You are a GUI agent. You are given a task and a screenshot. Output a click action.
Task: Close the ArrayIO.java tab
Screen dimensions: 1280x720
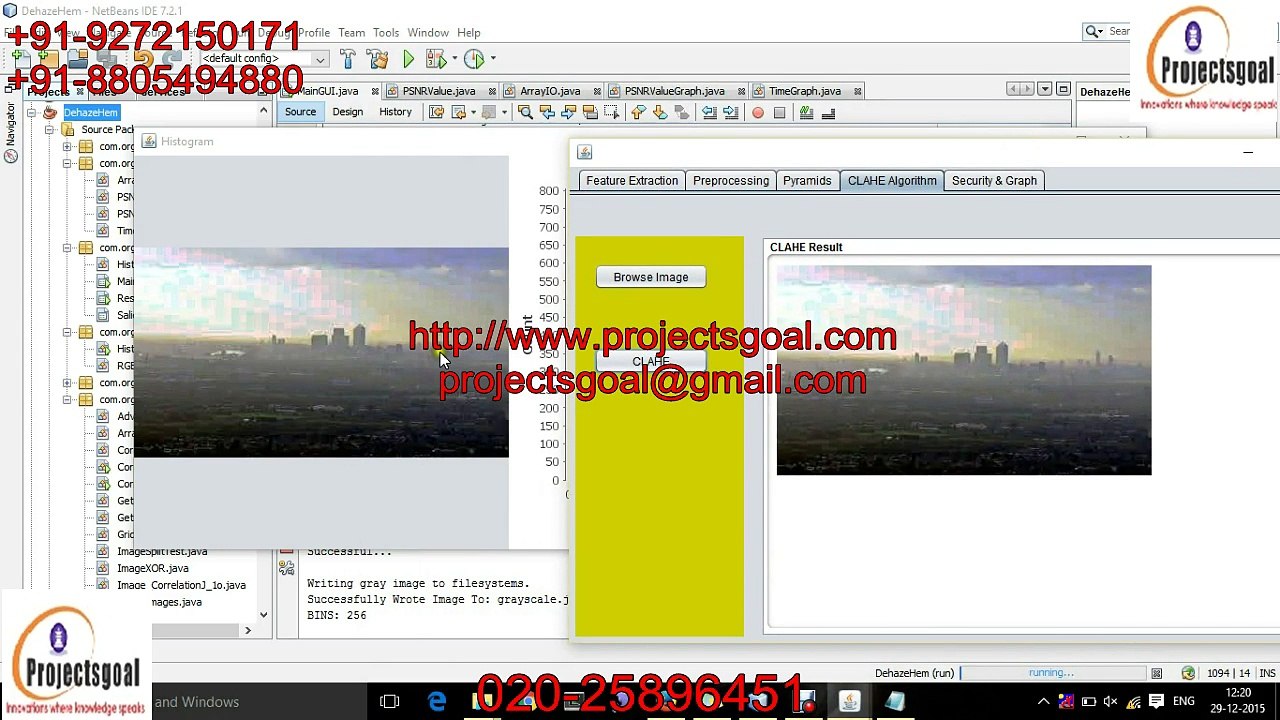point(596,91)
